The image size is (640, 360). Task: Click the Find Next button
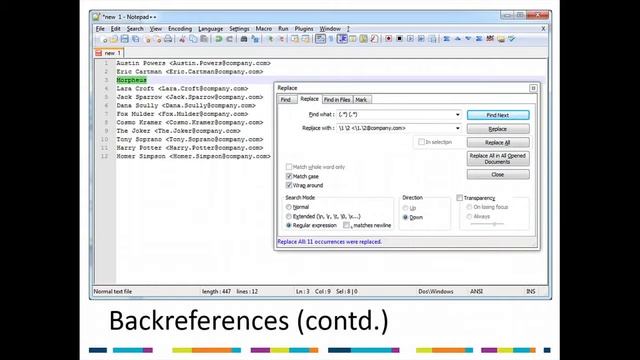[x=498, y=115]
